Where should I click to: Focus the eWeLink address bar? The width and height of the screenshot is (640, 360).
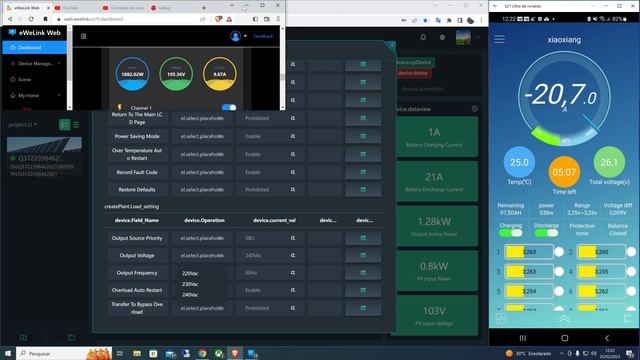point(131,19)
